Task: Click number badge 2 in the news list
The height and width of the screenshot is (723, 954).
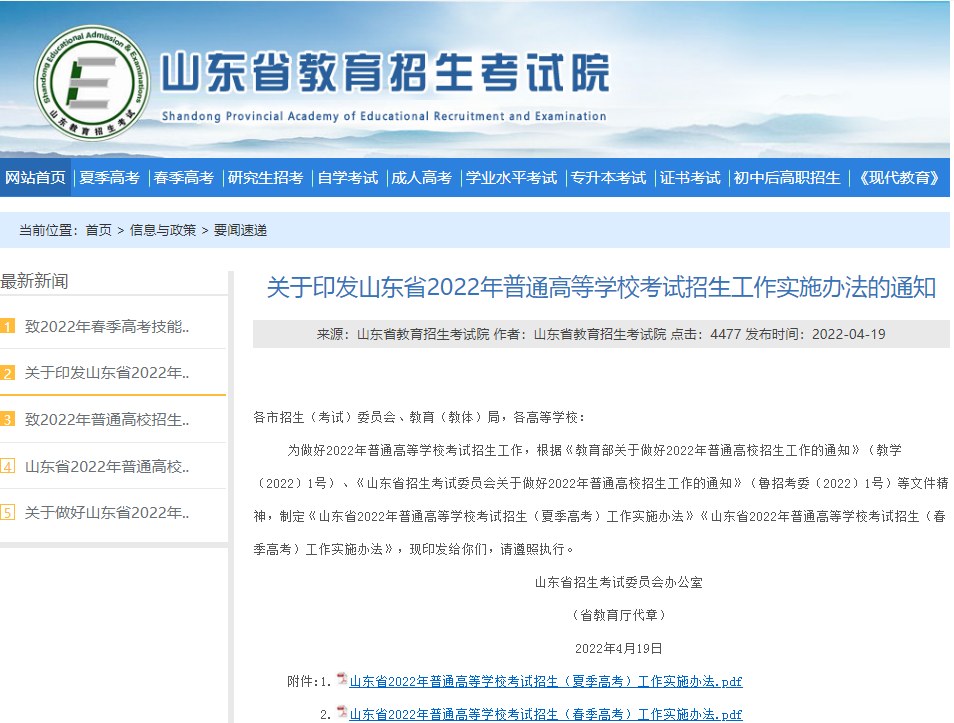Action: point(10,373)
